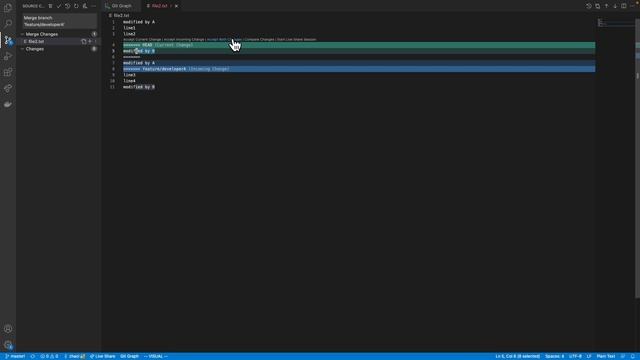Stage file2.txt with the plus icon
The image size is (640, 360).
click(x=90, y=42)
